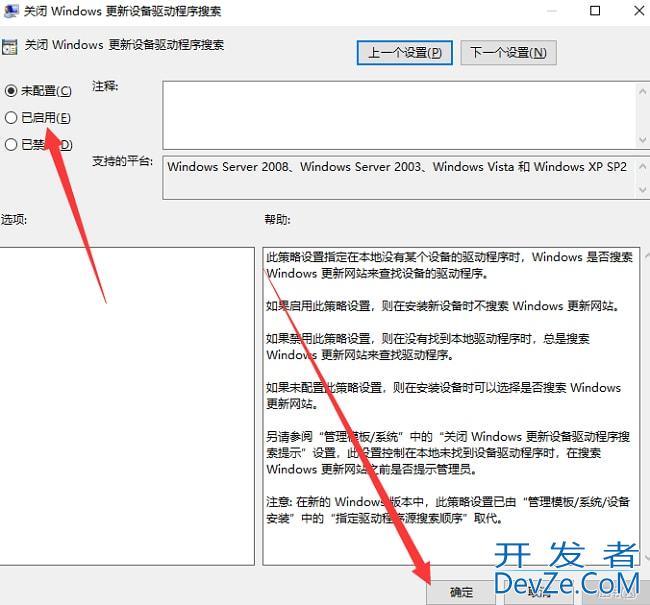Click the 取消 button
This screenshot has height=605, width=650.
(539, 593)
